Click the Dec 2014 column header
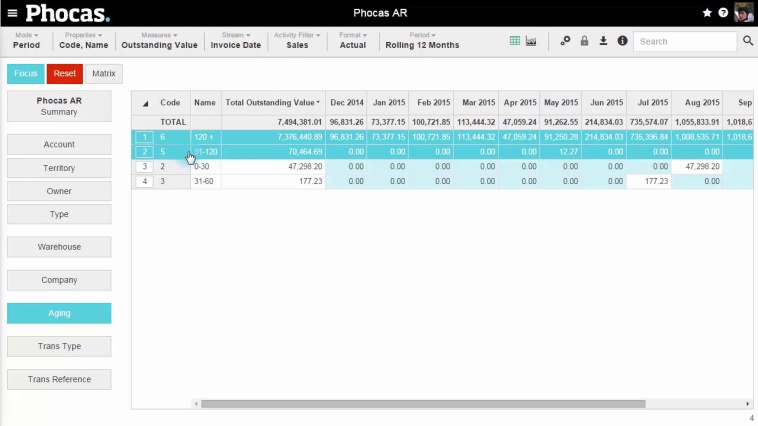The width and height of the screenshot is (758, 426). [347, 103]
